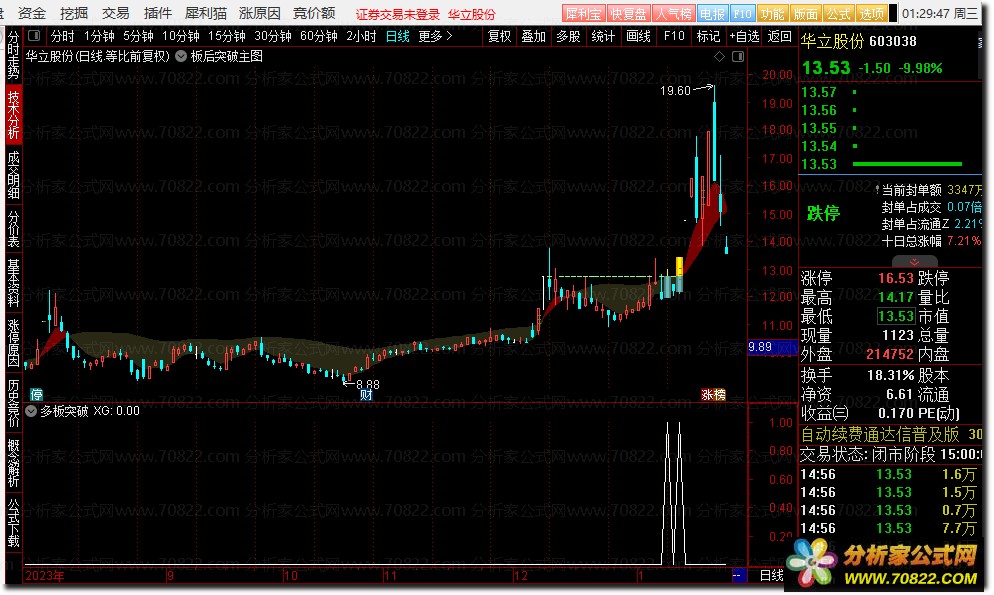This screenshot has height=595, width=994.
Task: Open the 技术分析 sidebar tab
Action: coord(13,115)
